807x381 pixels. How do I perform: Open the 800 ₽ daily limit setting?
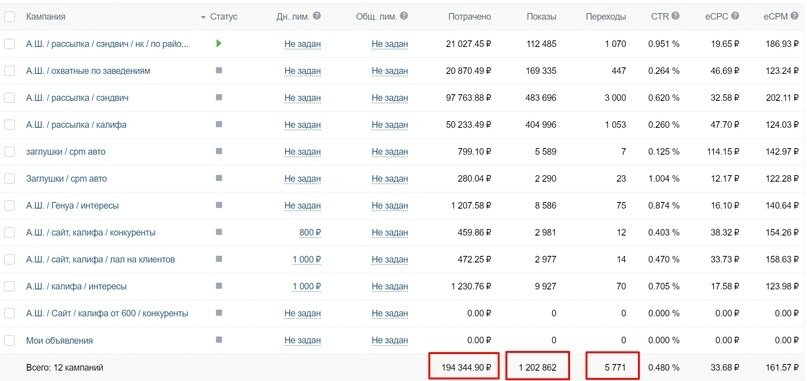[310, 233]
